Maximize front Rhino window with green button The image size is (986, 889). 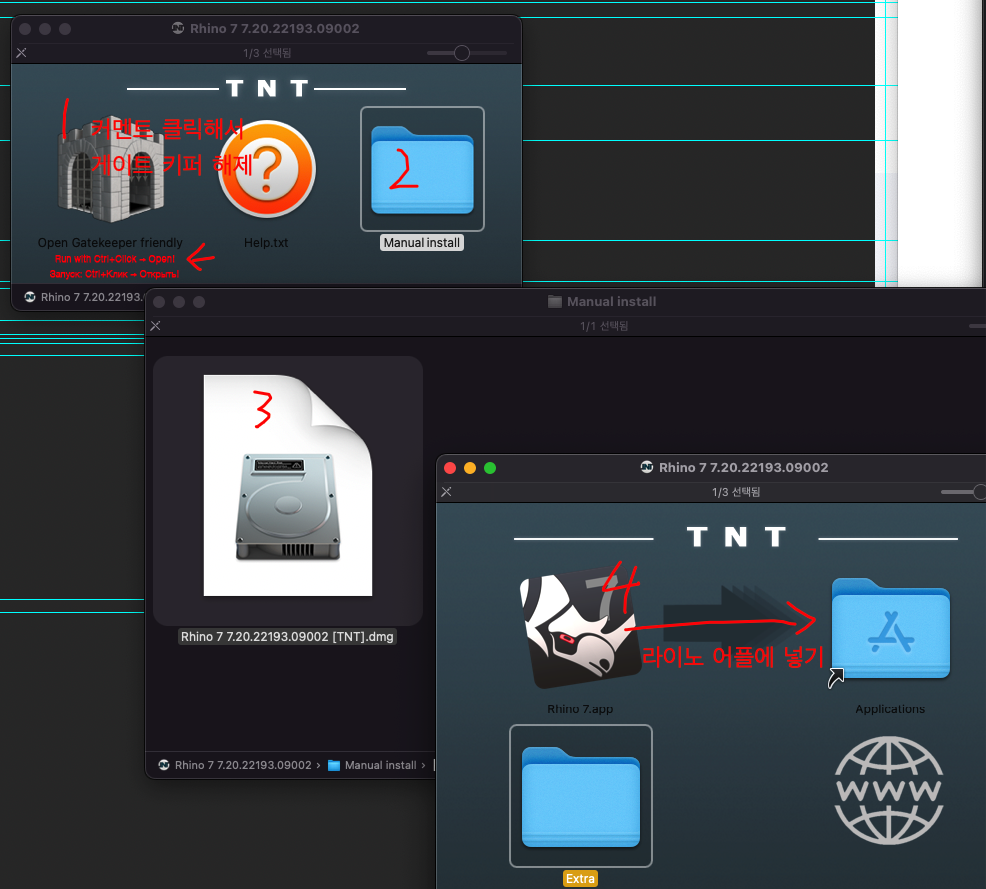tap(490, 468)
